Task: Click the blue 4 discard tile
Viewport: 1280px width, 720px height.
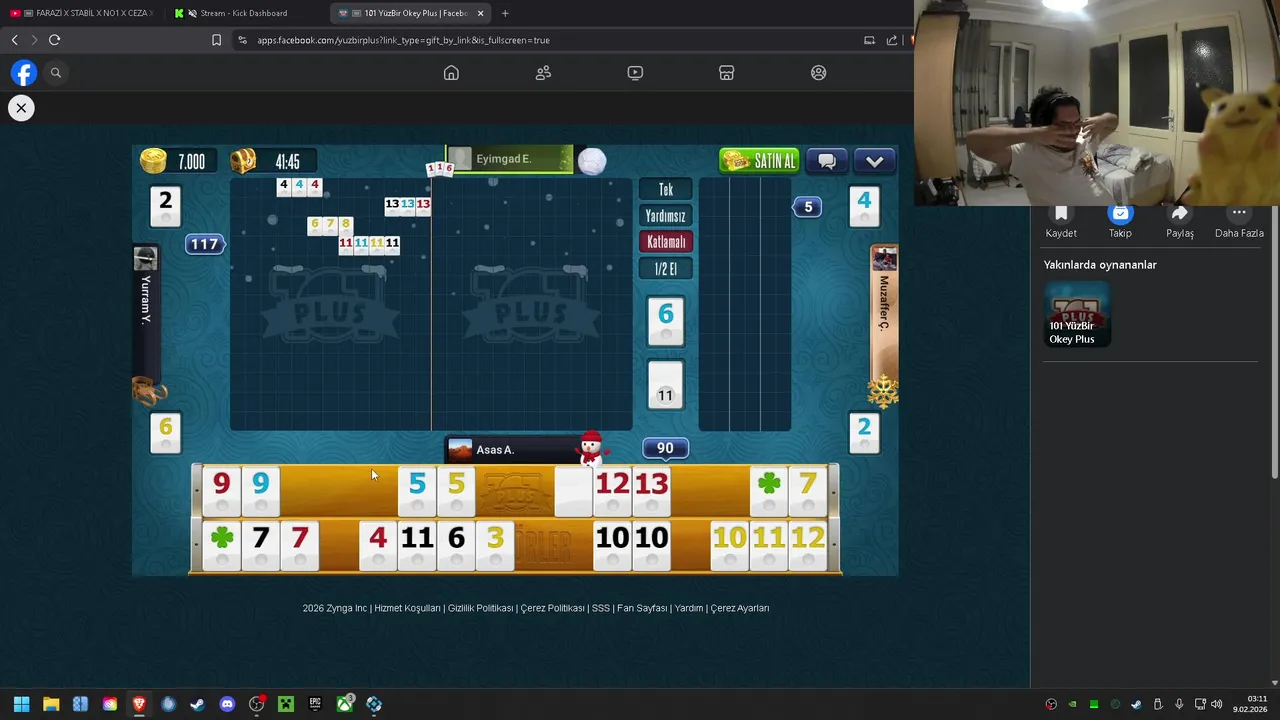Action: [864, 207]
